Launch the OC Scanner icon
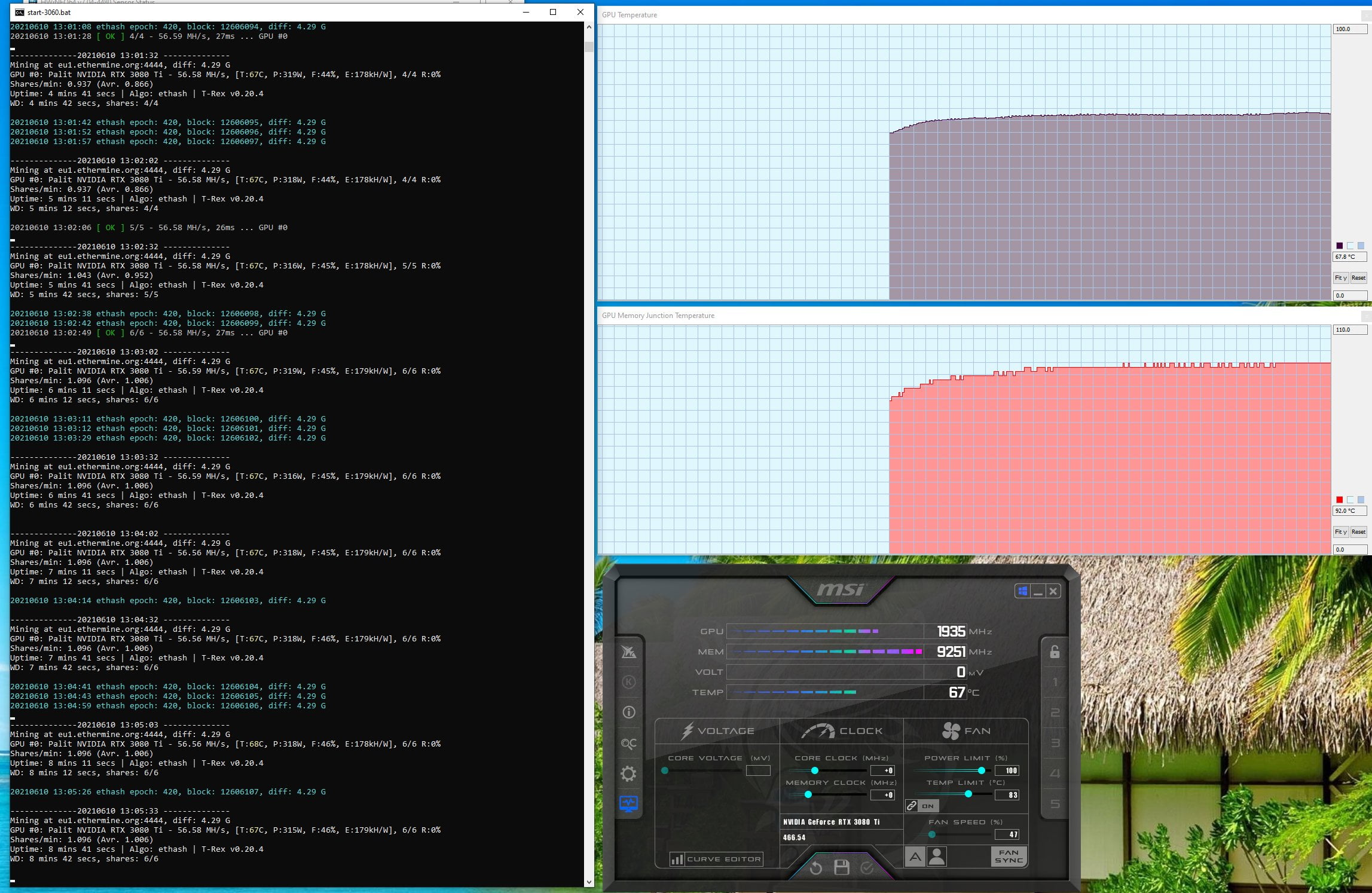This screenshot has height=893, width=1372. [x=628, y=744]
